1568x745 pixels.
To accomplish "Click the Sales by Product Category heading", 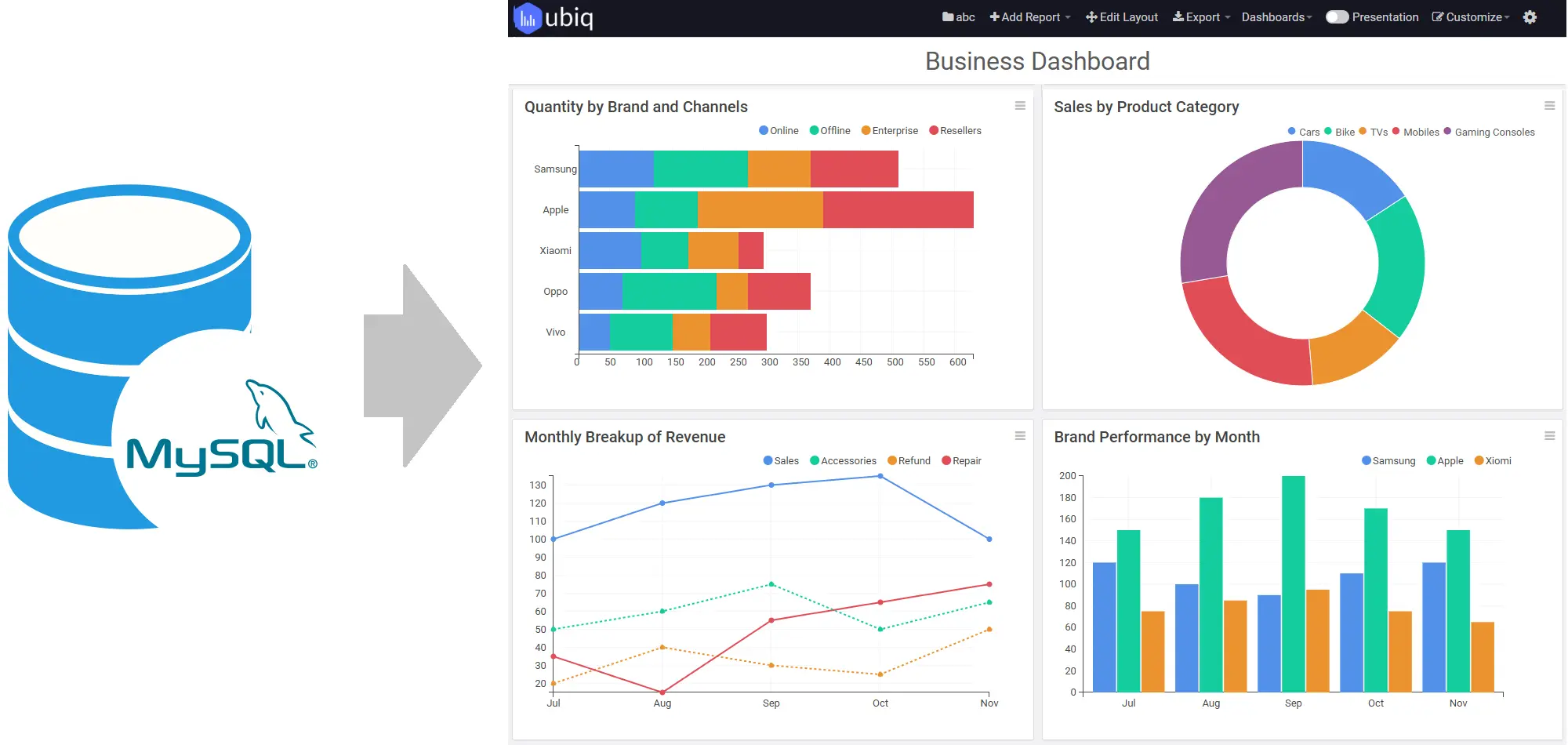I will pos(1146,107).
